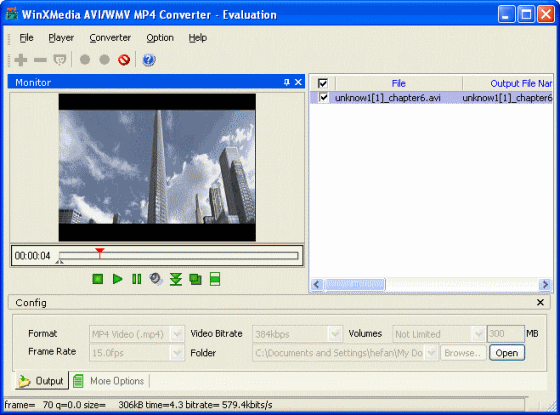Pause the video preview

pyautogui.click(x=136, y=279)
